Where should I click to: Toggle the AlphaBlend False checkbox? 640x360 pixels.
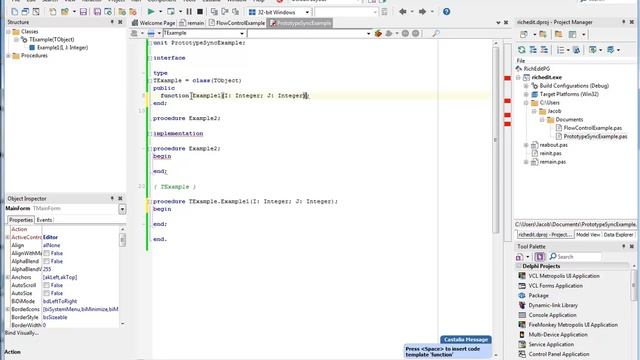click(47, 261)
